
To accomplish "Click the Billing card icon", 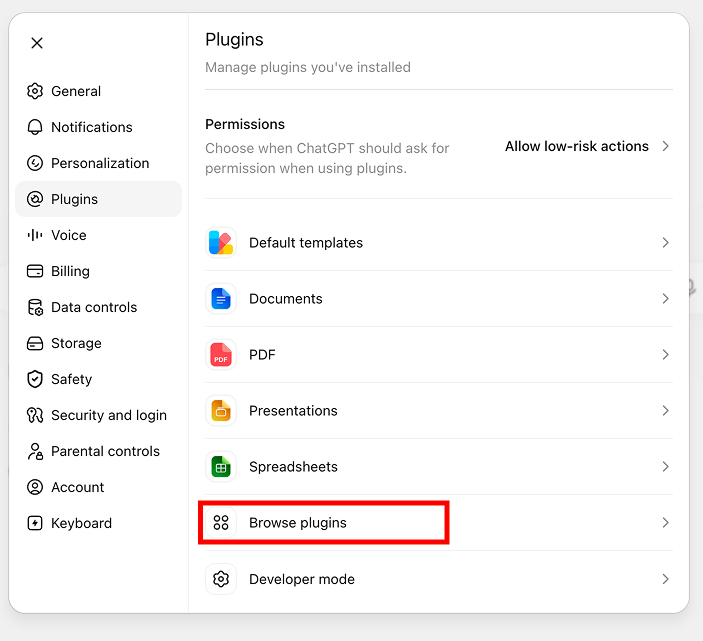I will pos(35,271).
